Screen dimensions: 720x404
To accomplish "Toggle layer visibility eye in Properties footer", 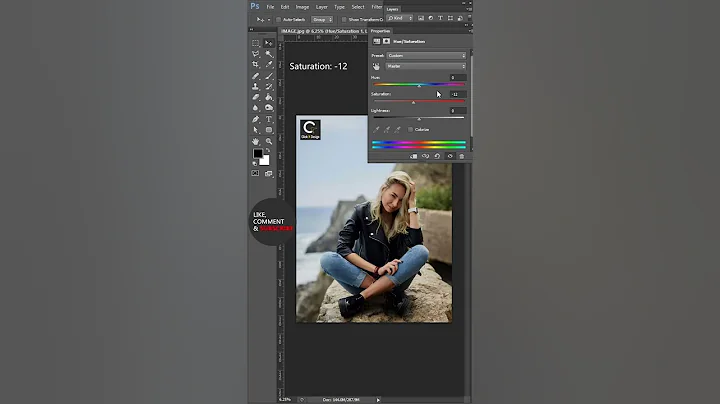I will (450, 156).
